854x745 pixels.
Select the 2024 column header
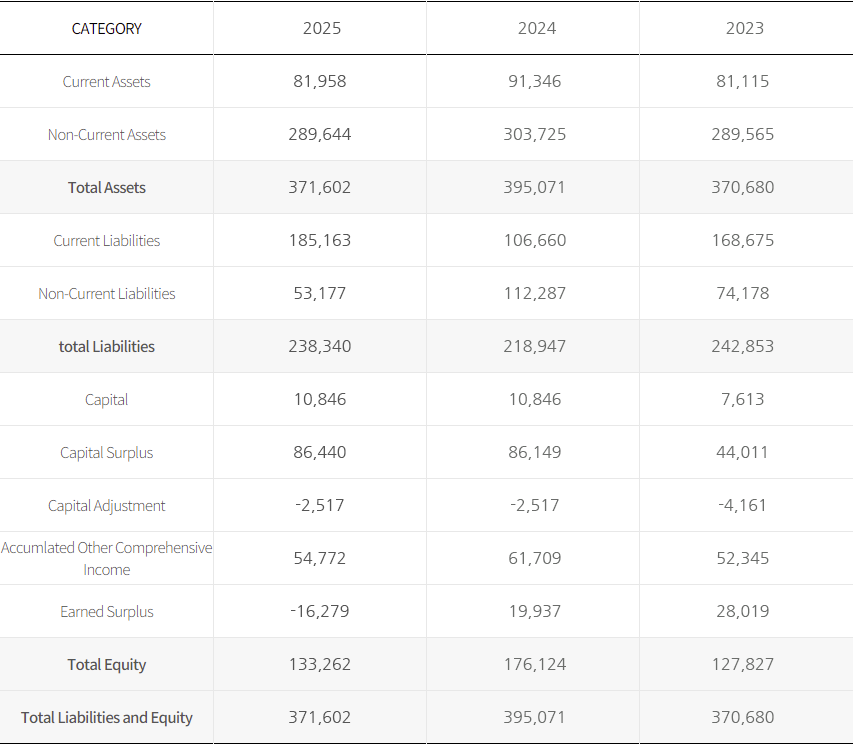coord(536,28)
